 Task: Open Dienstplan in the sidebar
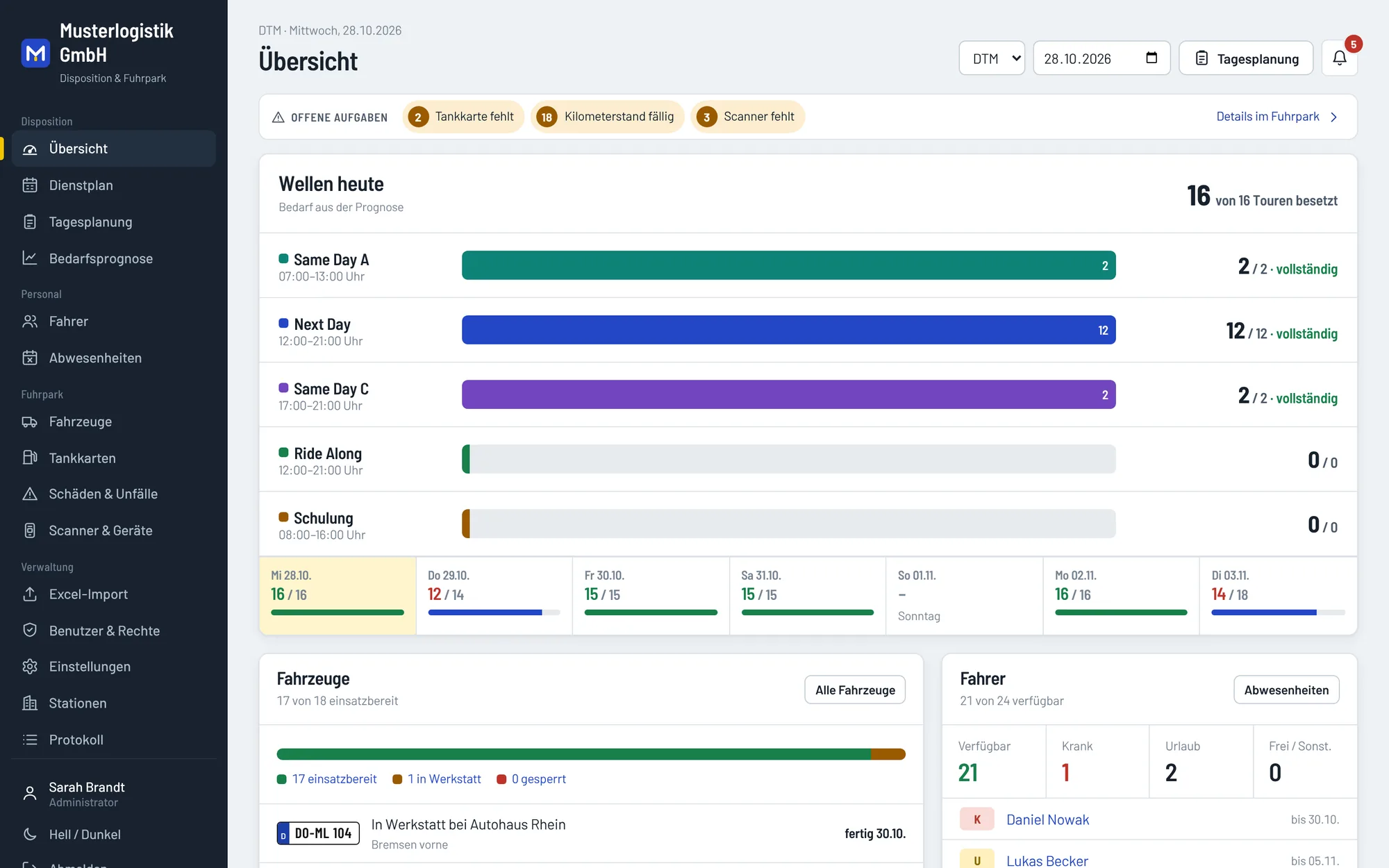click(x=114, y=185)
